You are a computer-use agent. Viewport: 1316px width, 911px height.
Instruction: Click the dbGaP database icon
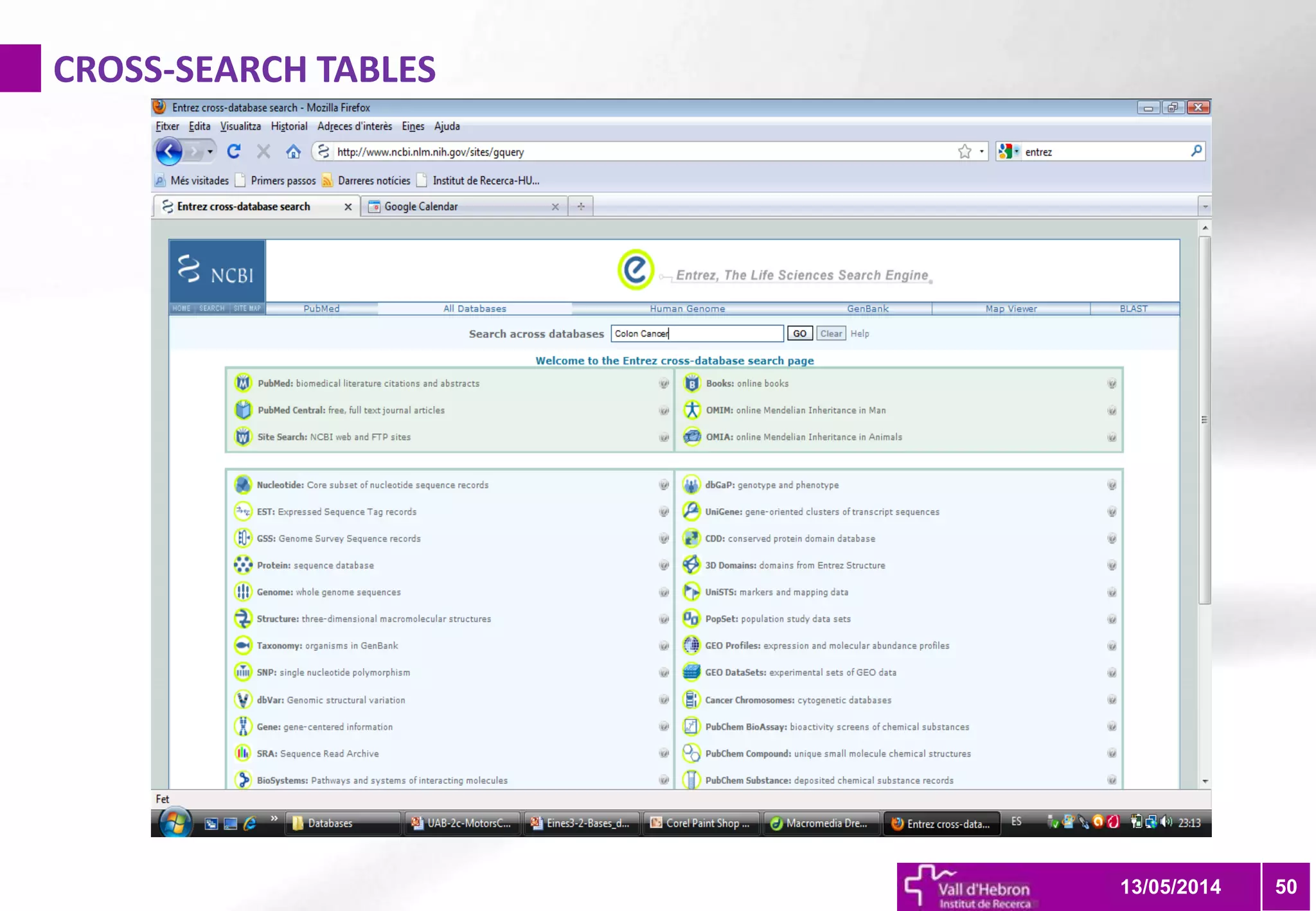pyautogui.click(x=691, y=484)
